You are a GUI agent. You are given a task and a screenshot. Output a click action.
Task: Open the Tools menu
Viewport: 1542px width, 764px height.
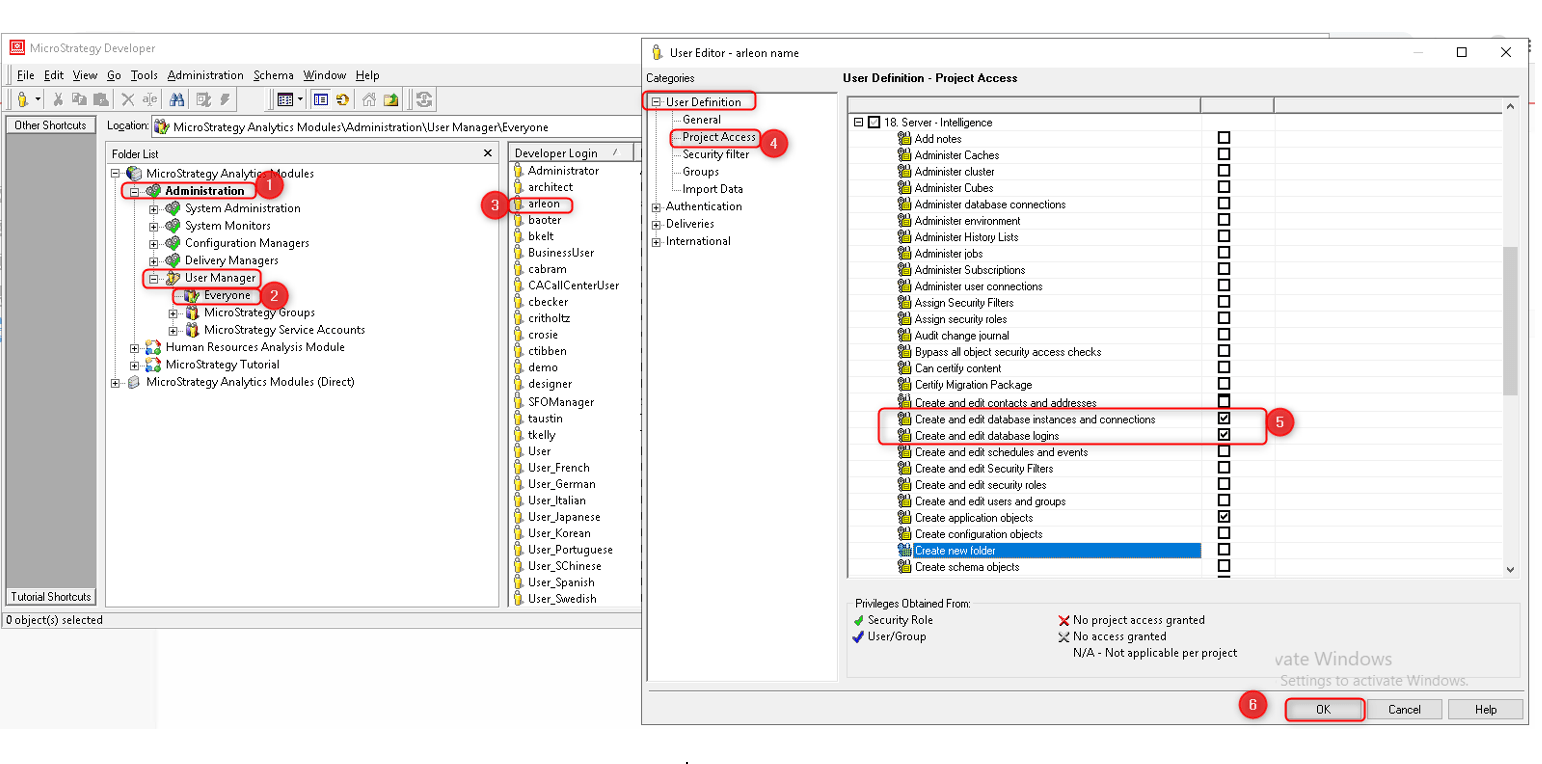[x=144, y=75]
